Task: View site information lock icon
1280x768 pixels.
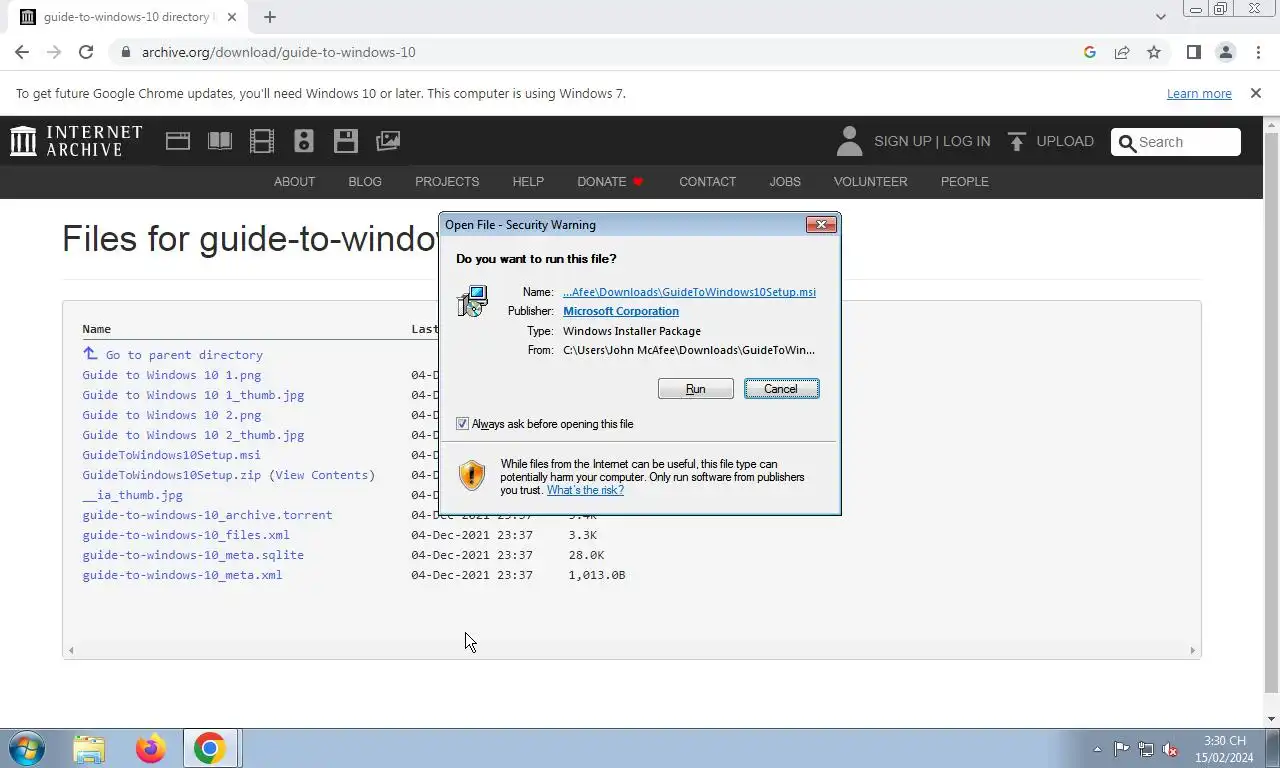Action: 125,52
